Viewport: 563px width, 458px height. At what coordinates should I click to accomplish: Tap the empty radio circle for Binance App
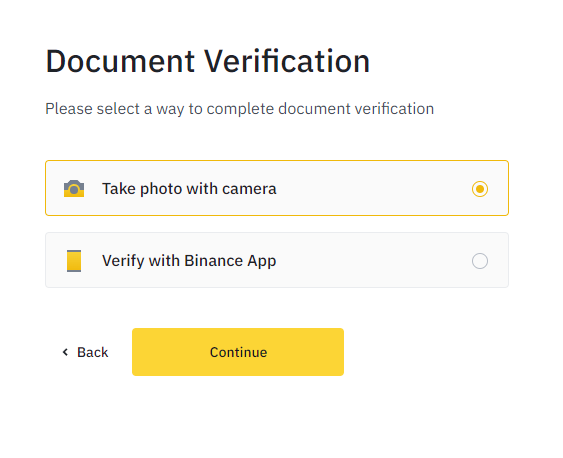(480, 261)
